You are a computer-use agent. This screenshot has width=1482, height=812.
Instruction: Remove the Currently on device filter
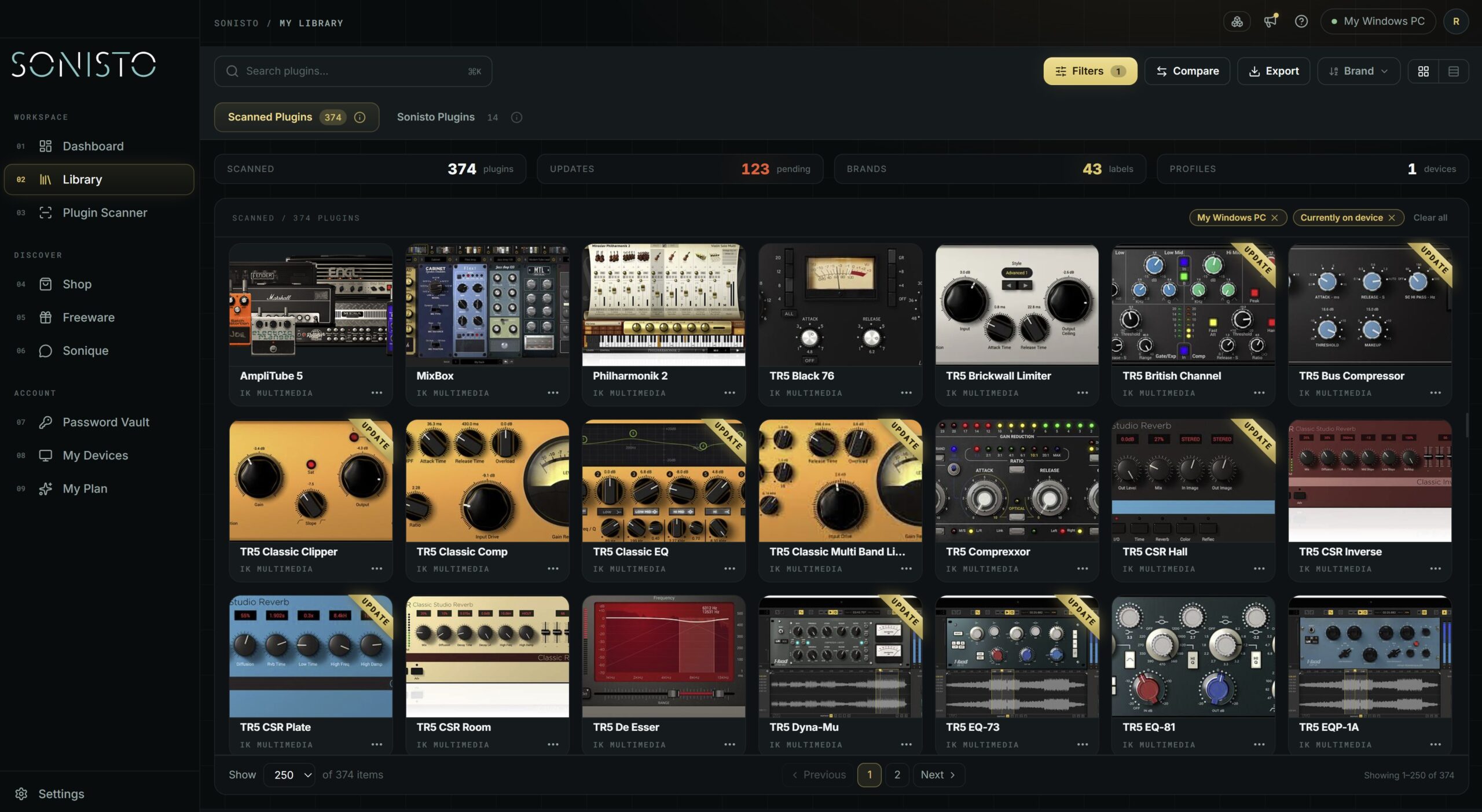(x=1392, y=218)
